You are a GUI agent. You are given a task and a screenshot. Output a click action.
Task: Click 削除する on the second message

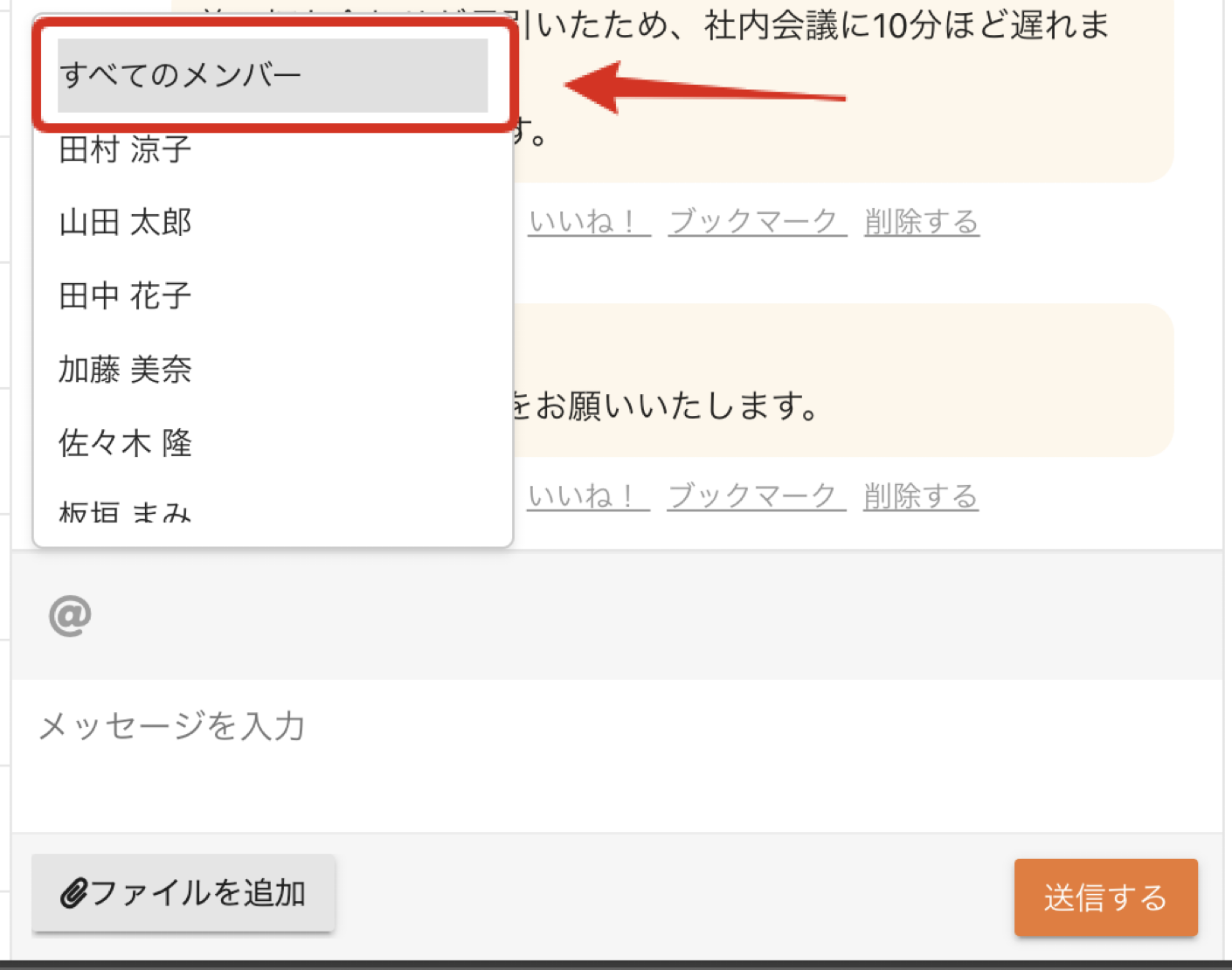[x=921, y=496]
